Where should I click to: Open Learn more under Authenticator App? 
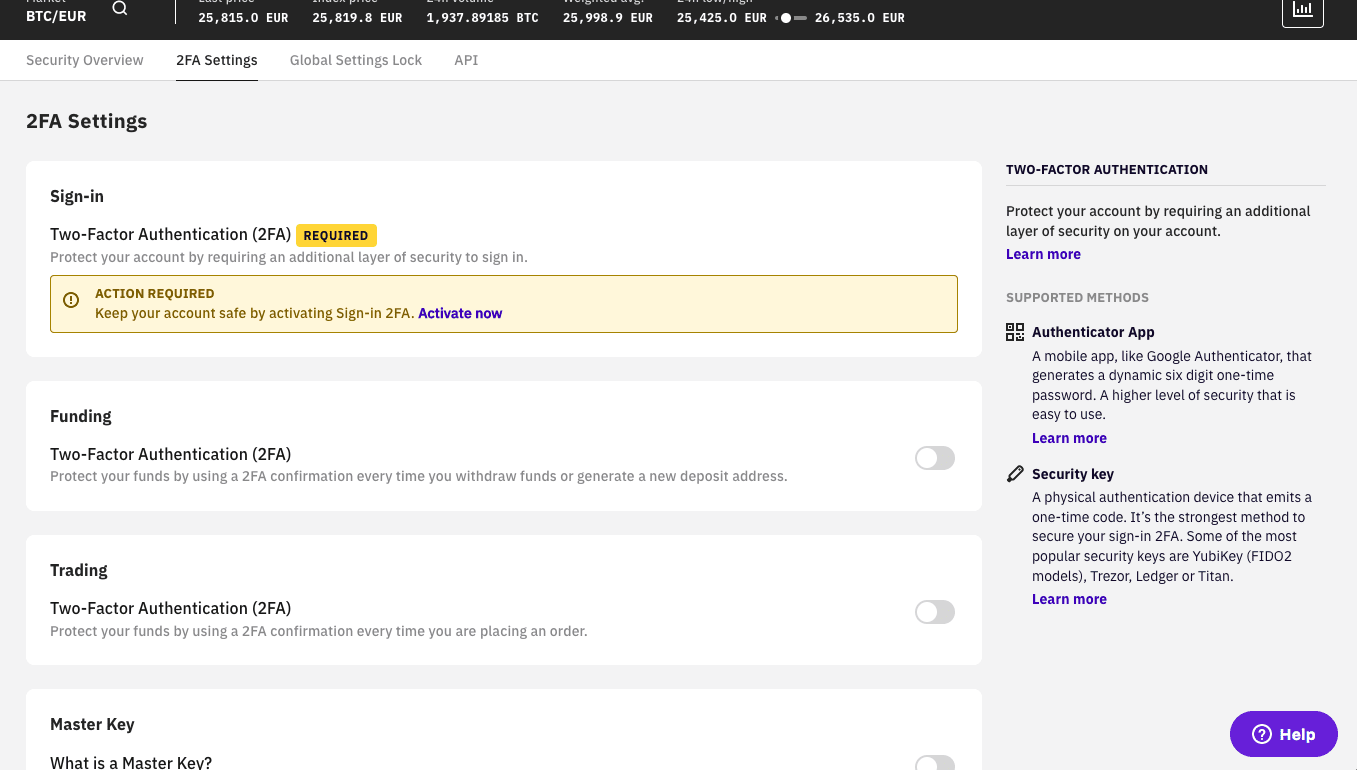pyautogui.click(x=1069, y=438)
